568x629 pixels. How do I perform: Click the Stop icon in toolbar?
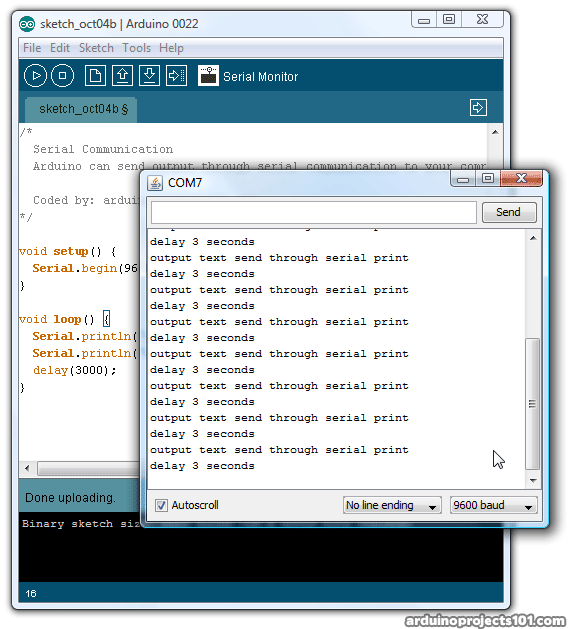pyautogui.click(x=63, y=75)
